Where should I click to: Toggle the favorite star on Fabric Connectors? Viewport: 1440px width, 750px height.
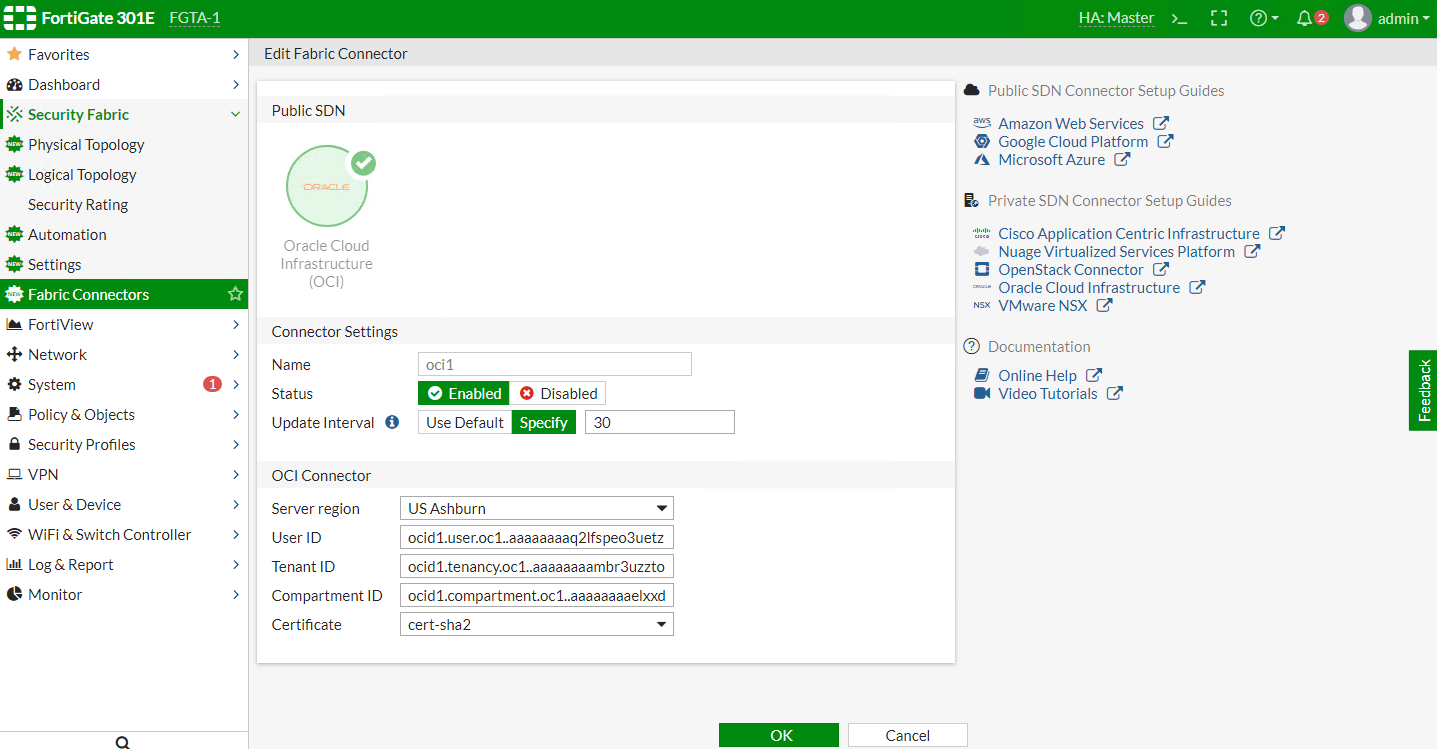point(235,294)
